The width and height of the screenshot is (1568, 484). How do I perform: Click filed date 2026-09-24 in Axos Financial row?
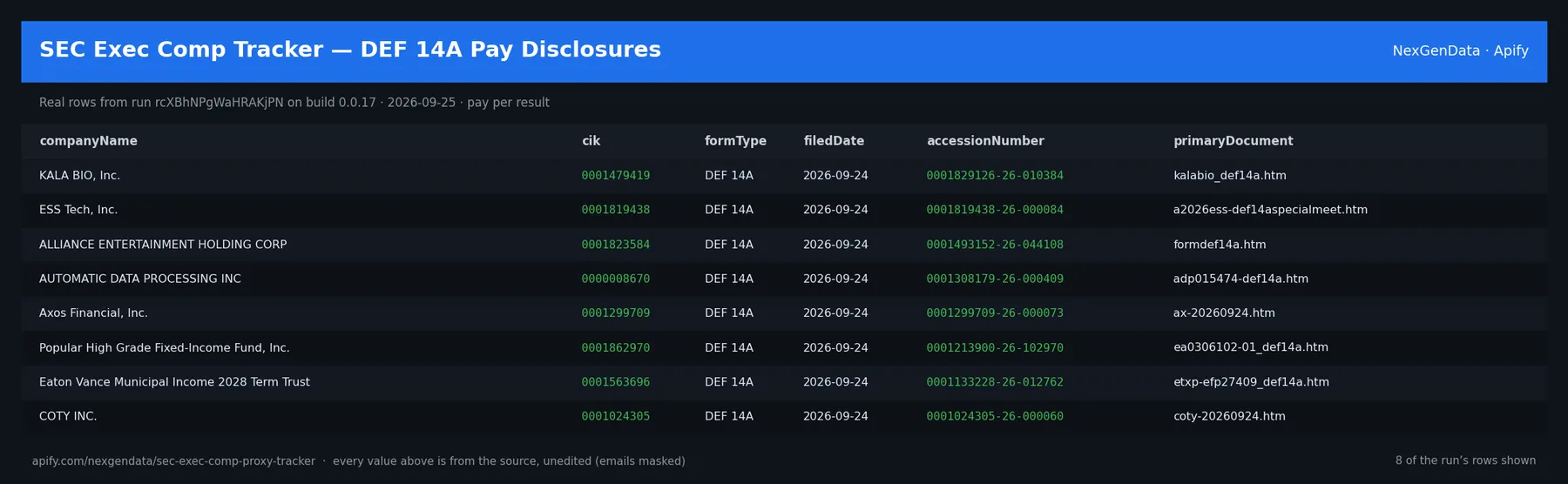click(835, 313)
